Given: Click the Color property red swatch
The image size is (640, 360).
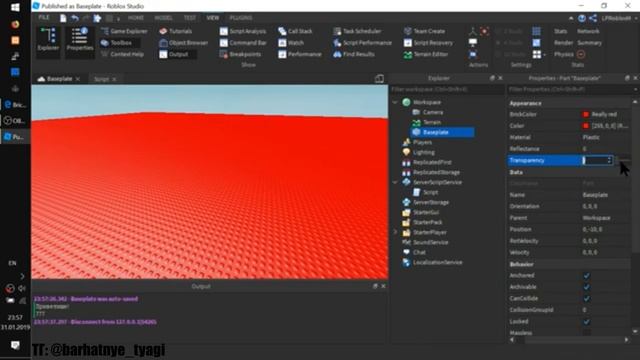Looking at the screenshot, I should point(586,126).
